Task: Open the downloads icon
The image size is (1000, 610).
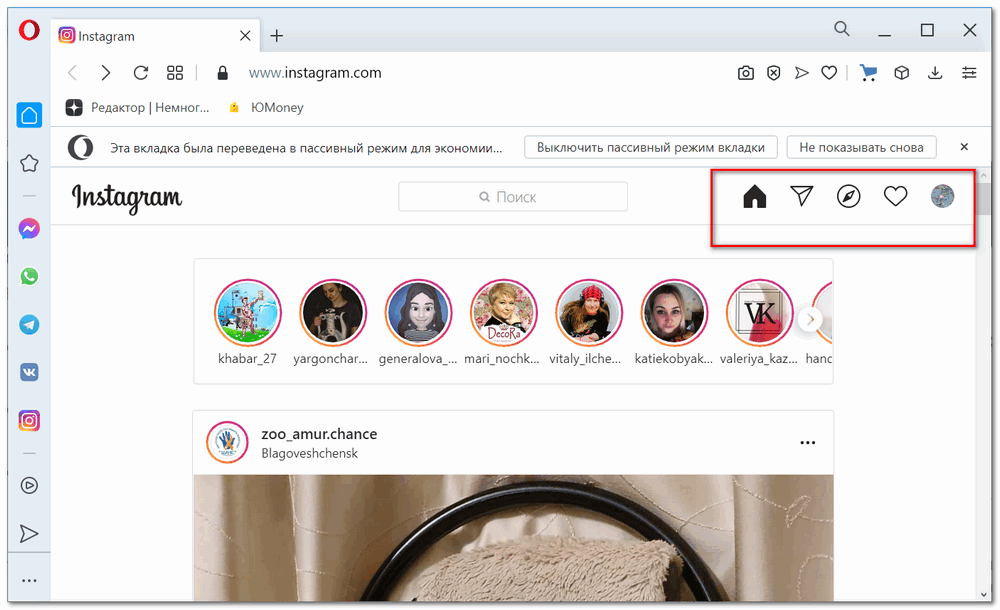Action: (x=935, y=73)
